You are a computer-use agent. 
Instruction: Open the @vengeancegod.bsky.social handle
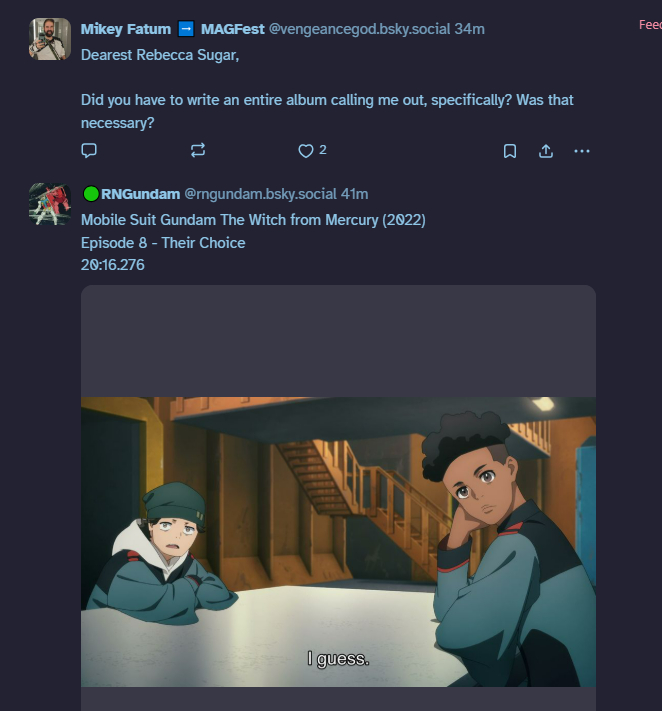[x=359, y=29]
